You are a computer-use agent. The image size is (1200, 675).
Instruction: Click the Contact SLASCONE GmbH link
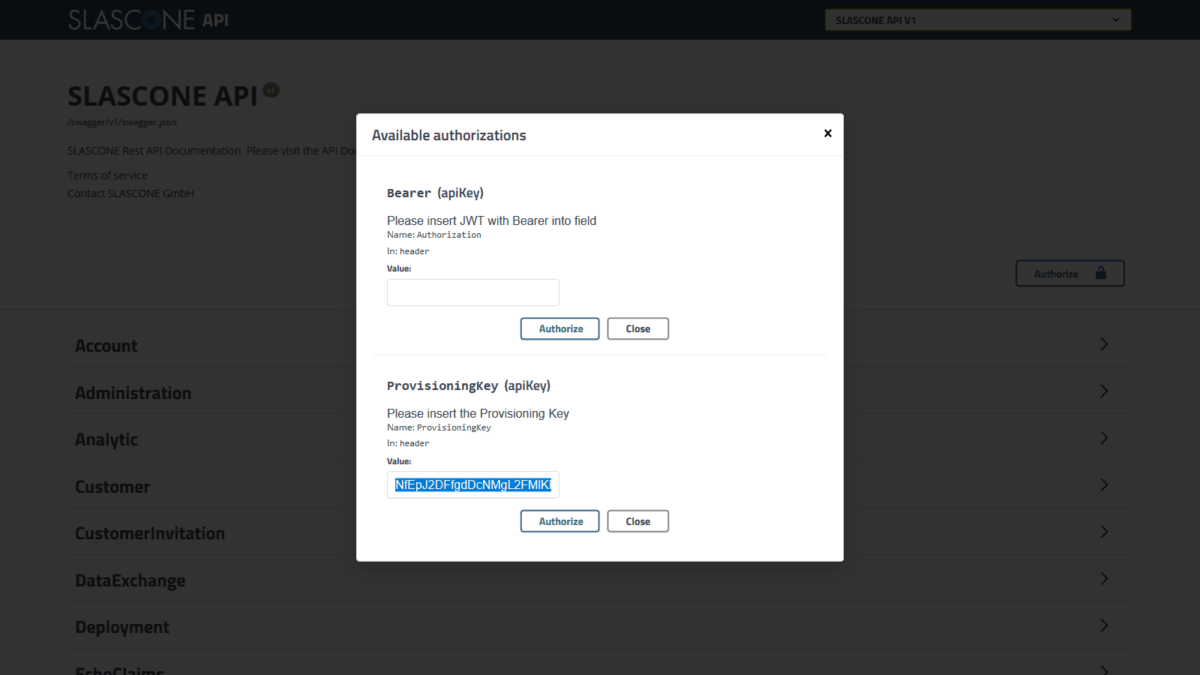[x=130, y=193]
